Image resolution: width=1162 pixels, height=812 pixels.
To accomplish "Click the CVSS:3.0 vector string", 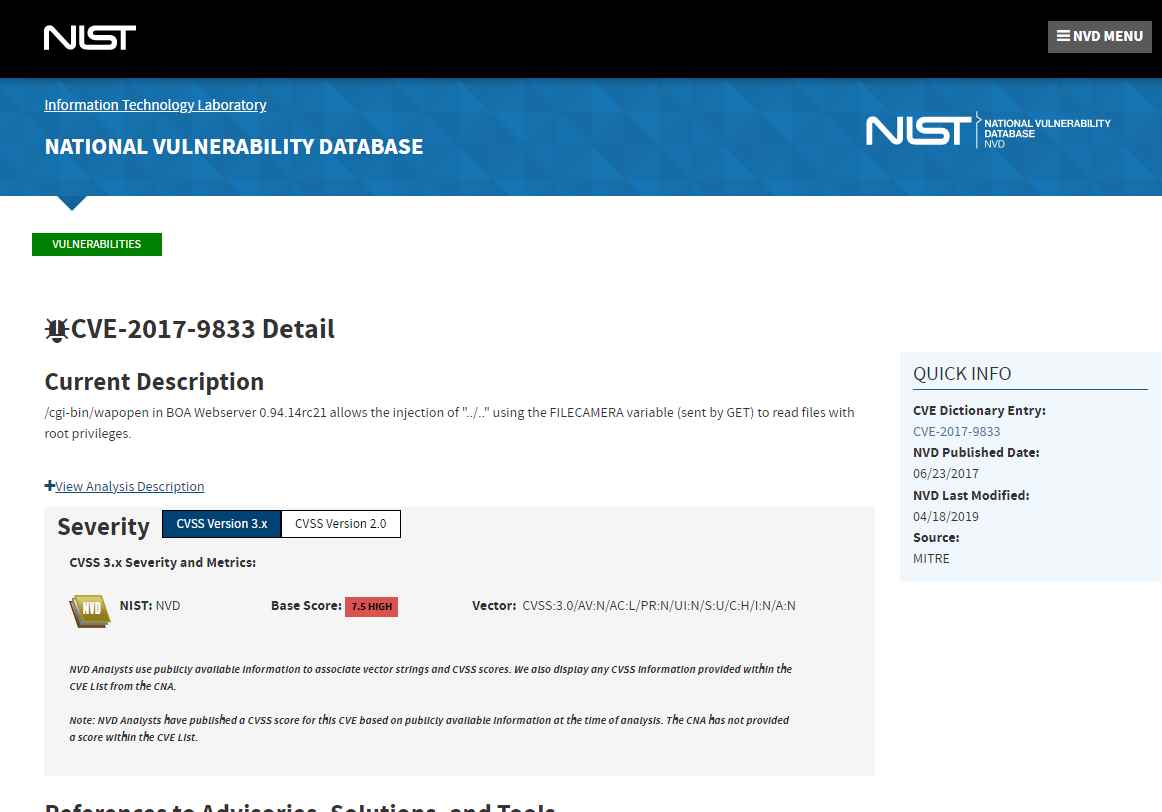I will tap(658, 606).
